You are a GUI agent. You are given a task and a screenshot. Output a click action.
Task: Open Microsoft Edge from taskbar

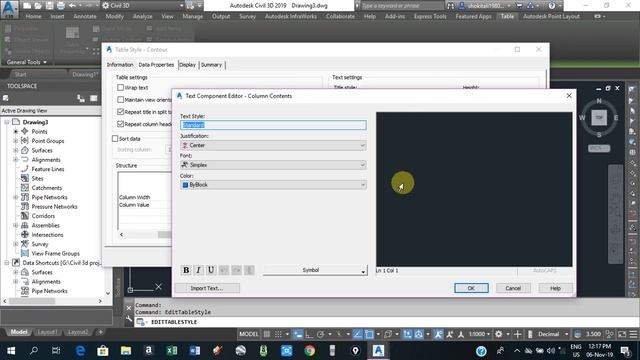pyautogui.click(x=80, y=351)
